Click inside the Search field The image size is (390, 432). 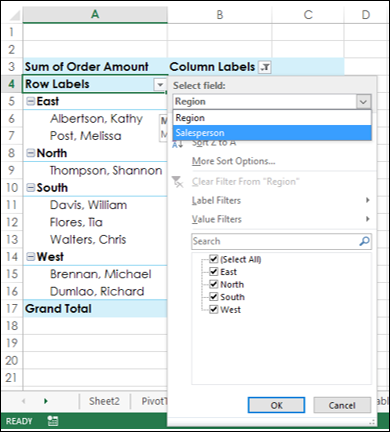[275, 241]
